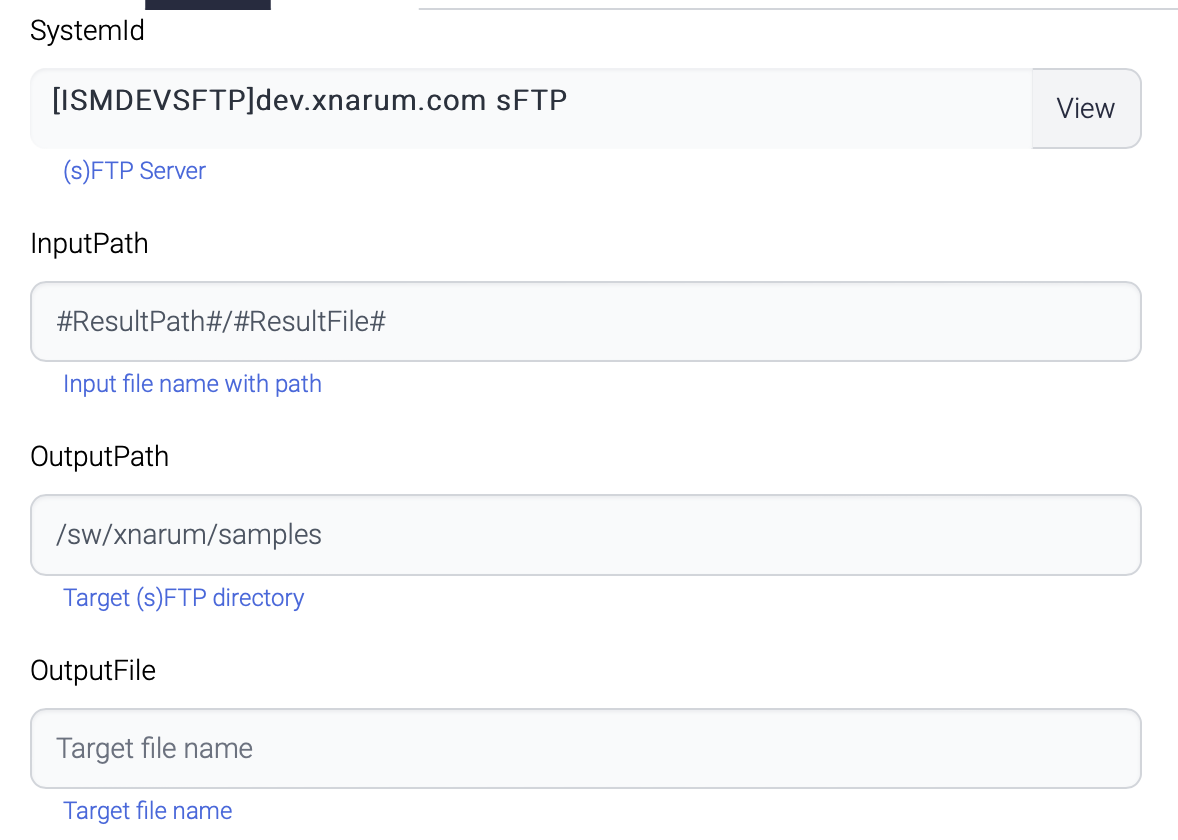Click the OutputPath field label

(100, 457)
